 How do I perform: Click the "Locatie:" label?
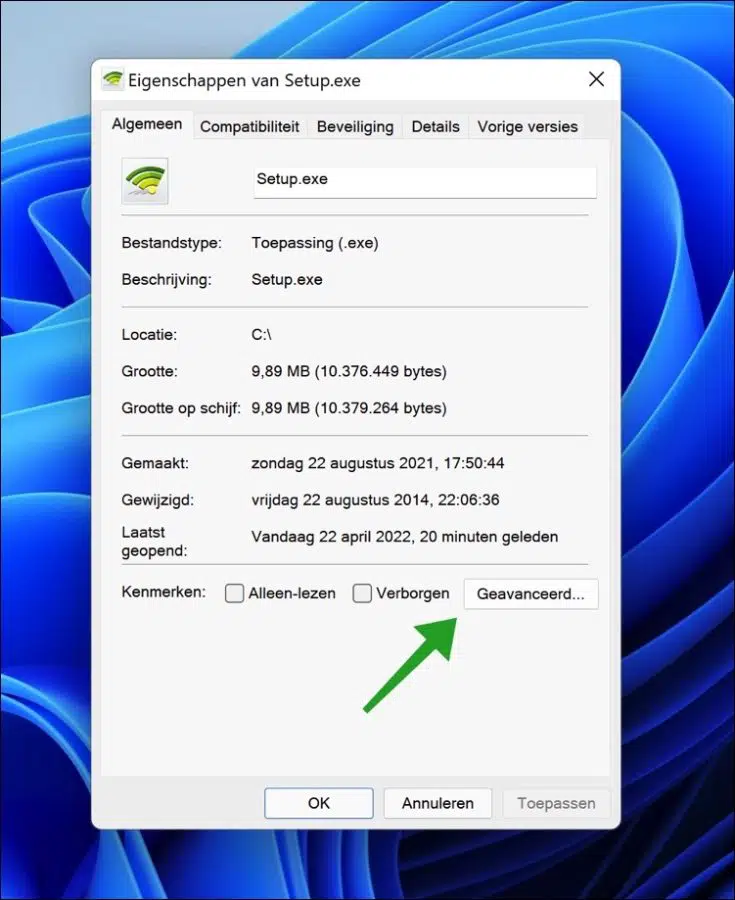point(149,335)
